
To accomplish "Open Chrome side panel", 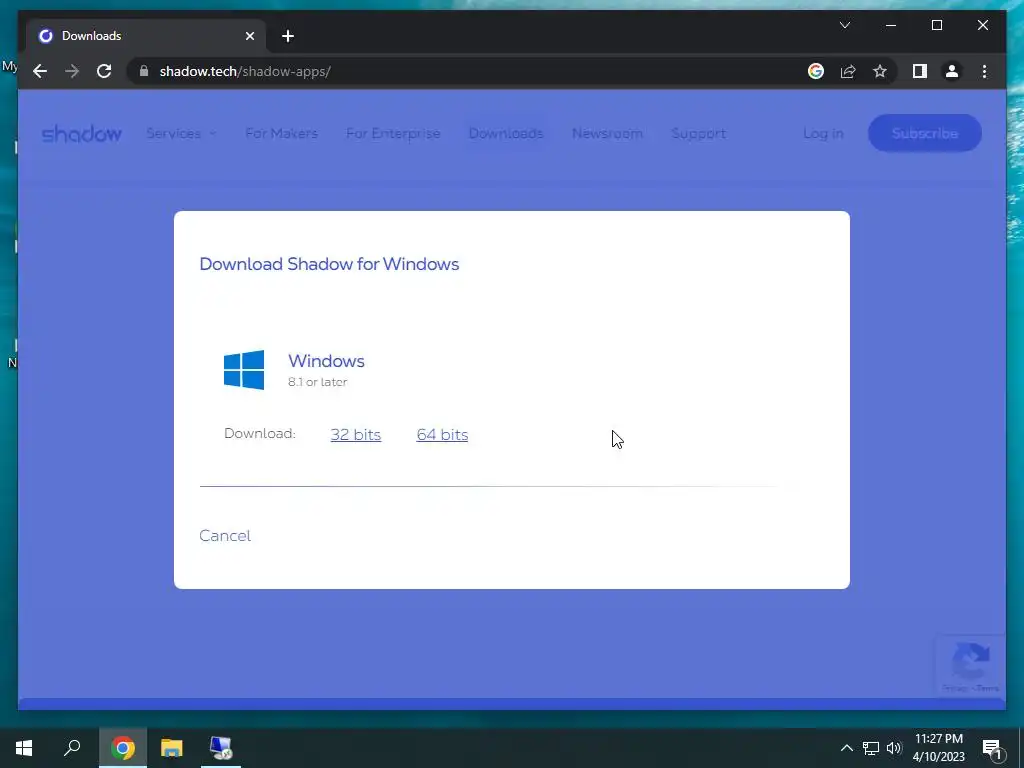I will click(920, 71).
